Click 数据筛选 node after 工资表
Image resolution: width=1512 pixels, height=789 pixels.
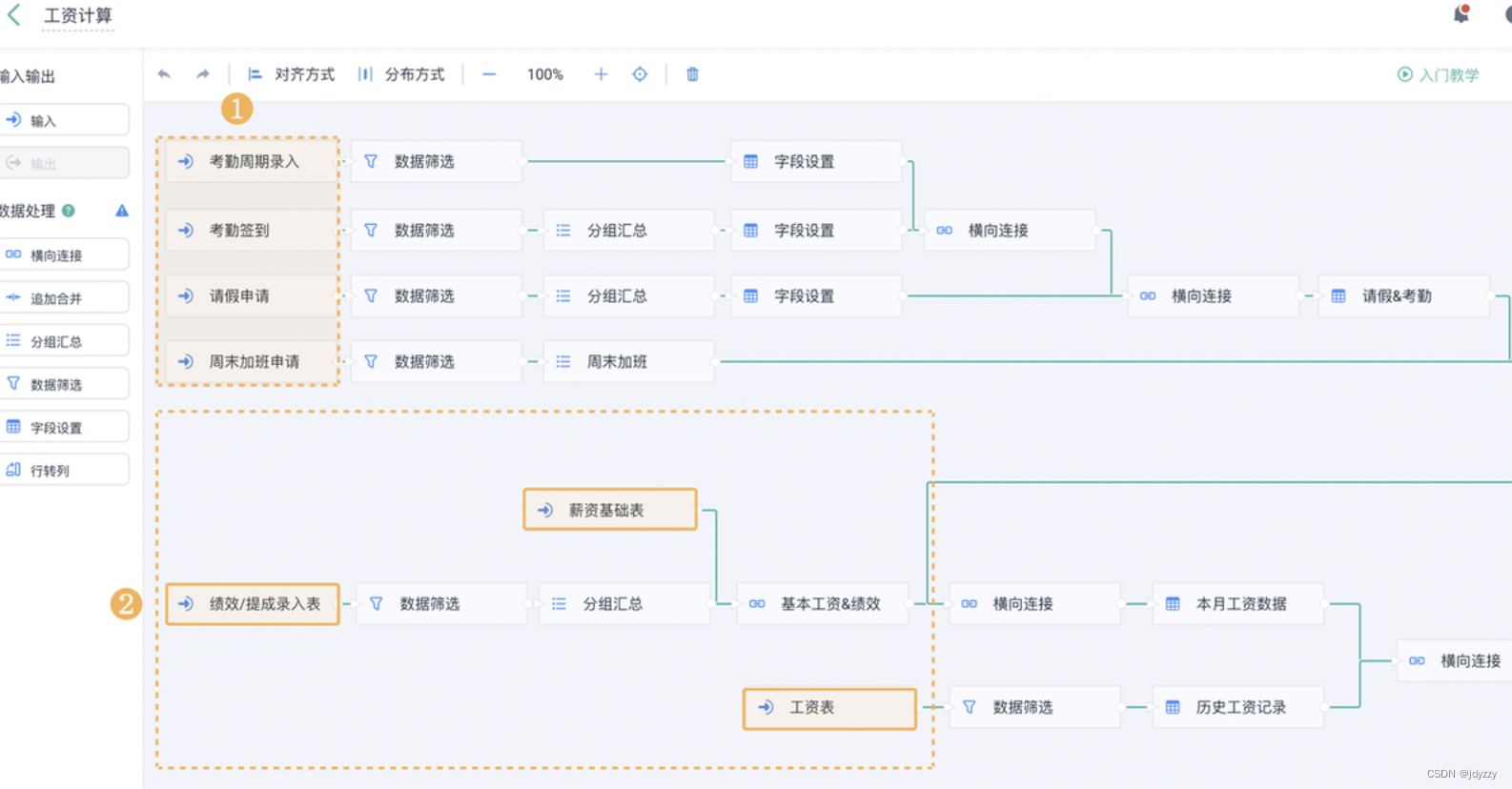pyautogui.click(x=1035, y=708)
